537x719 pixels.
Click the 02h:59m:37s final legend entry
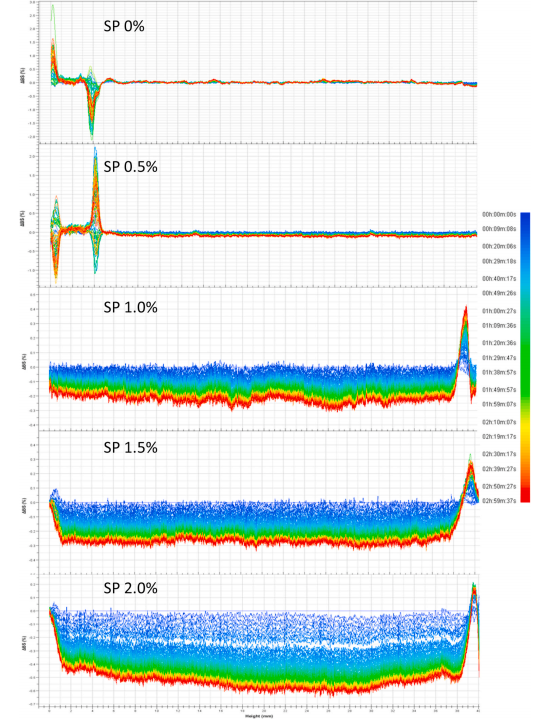coord(499,501)
